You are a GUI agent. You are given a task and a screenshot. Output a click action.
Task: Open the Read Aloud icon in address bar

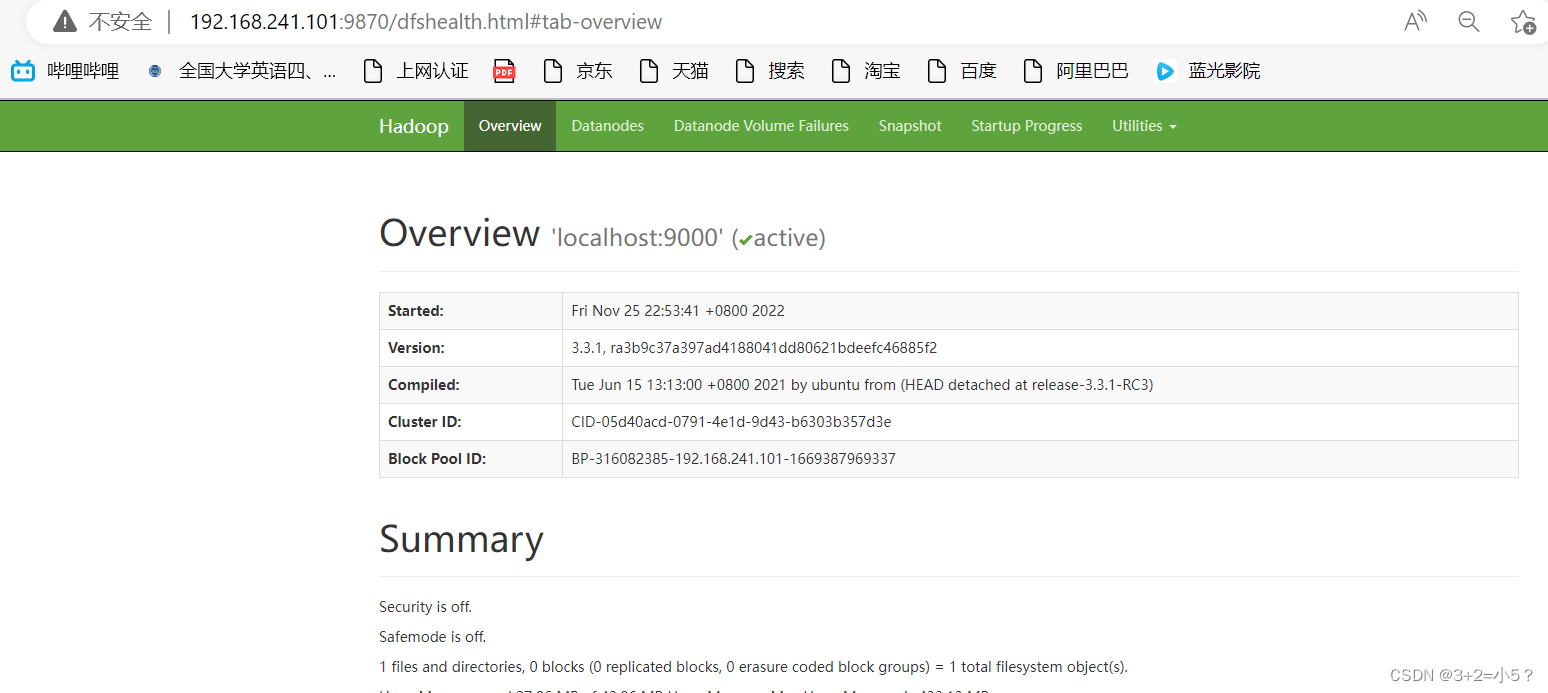tap(1415, 21)
